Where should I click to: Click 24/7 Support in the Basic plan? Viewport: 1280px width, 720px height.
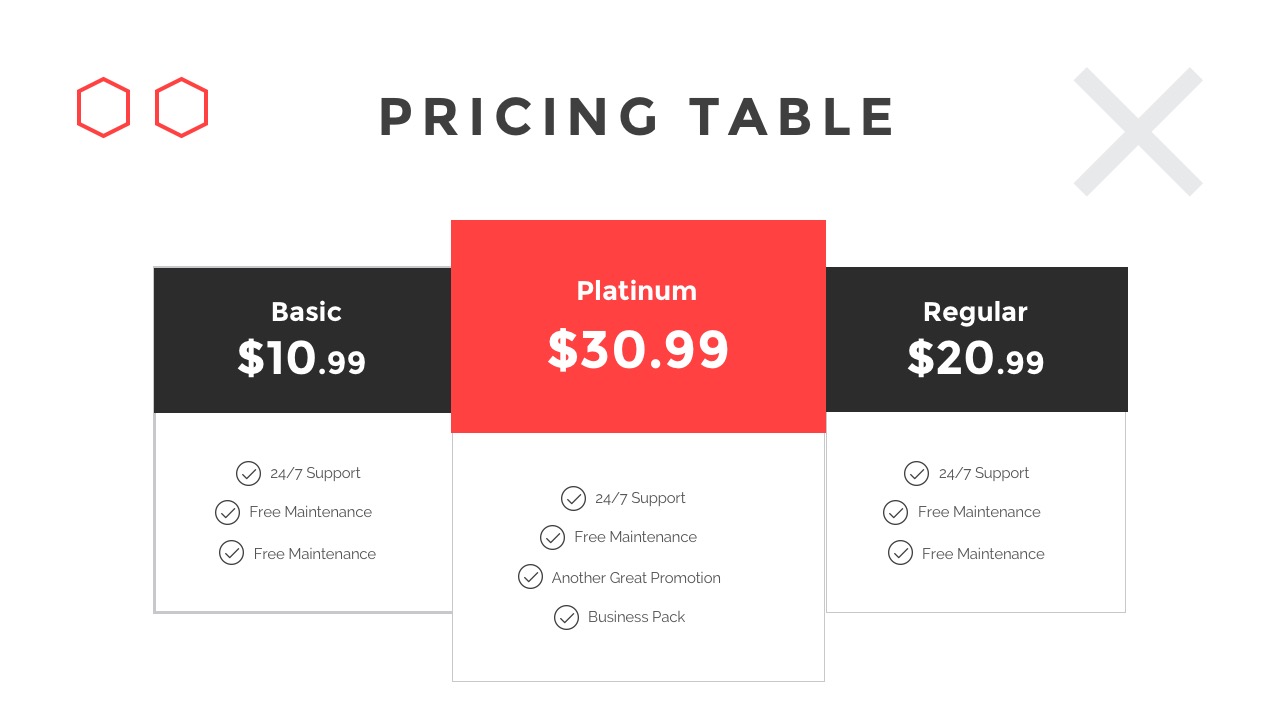point(315,473)
